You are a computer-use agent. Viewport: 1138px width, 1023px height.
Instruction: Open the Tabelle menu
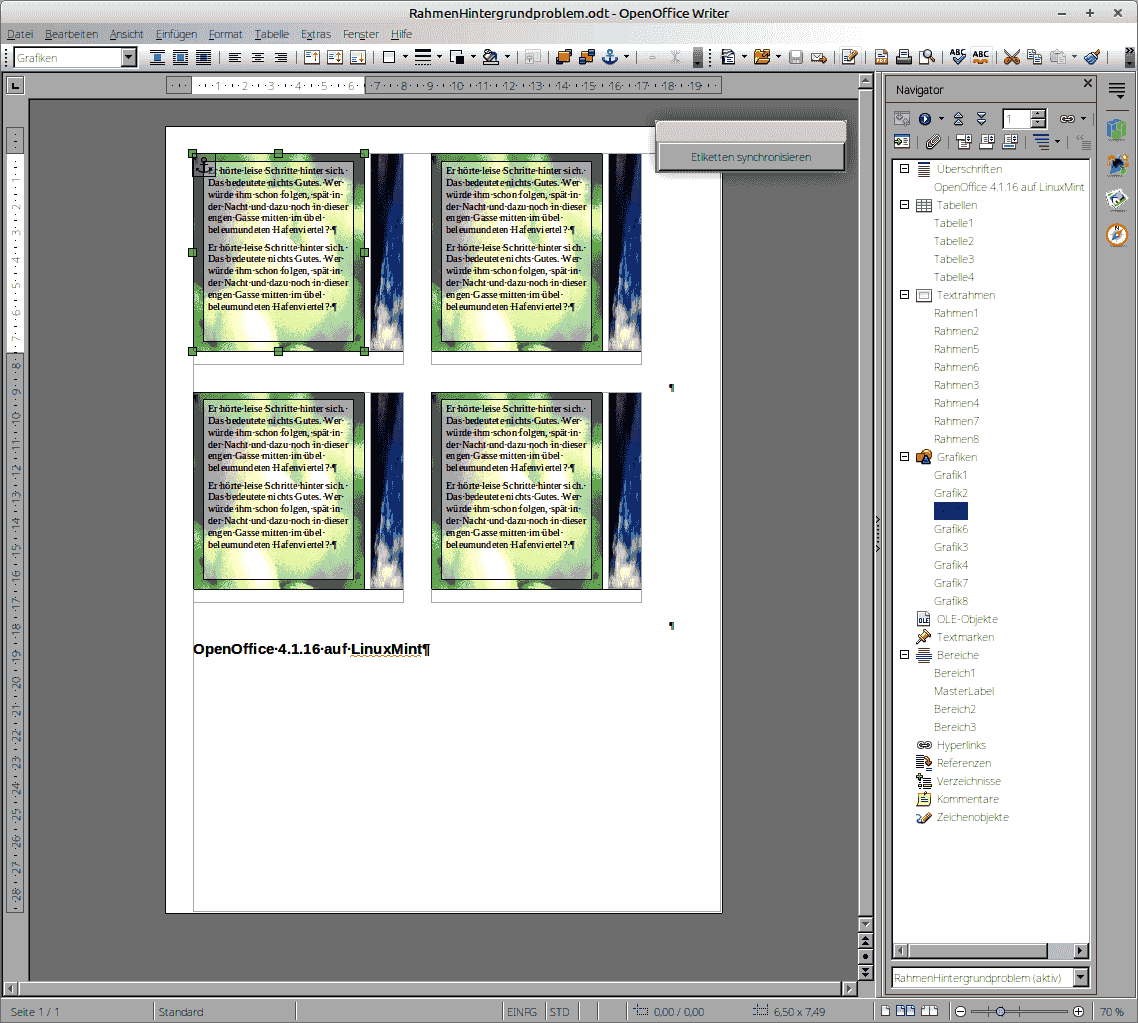(271, 34)
